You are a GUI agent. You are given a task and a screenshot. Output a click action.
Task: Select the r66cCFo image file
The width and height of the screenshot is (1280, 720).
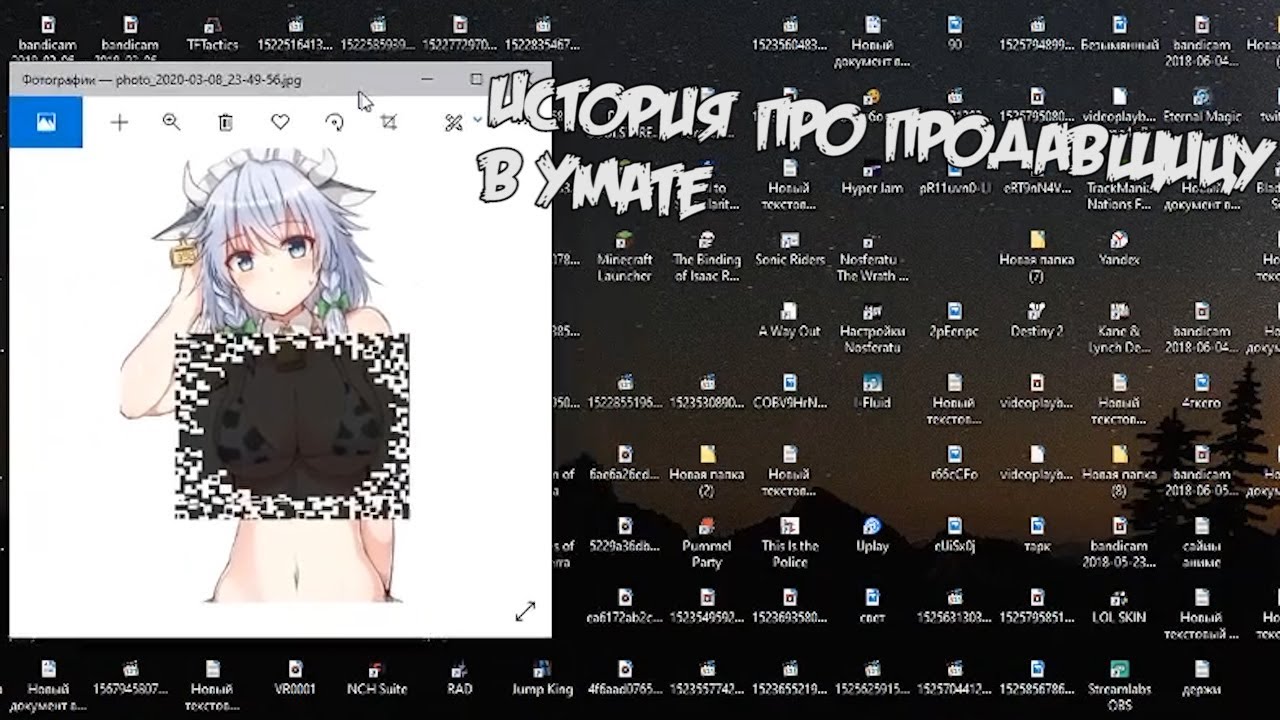pos(955,463)
